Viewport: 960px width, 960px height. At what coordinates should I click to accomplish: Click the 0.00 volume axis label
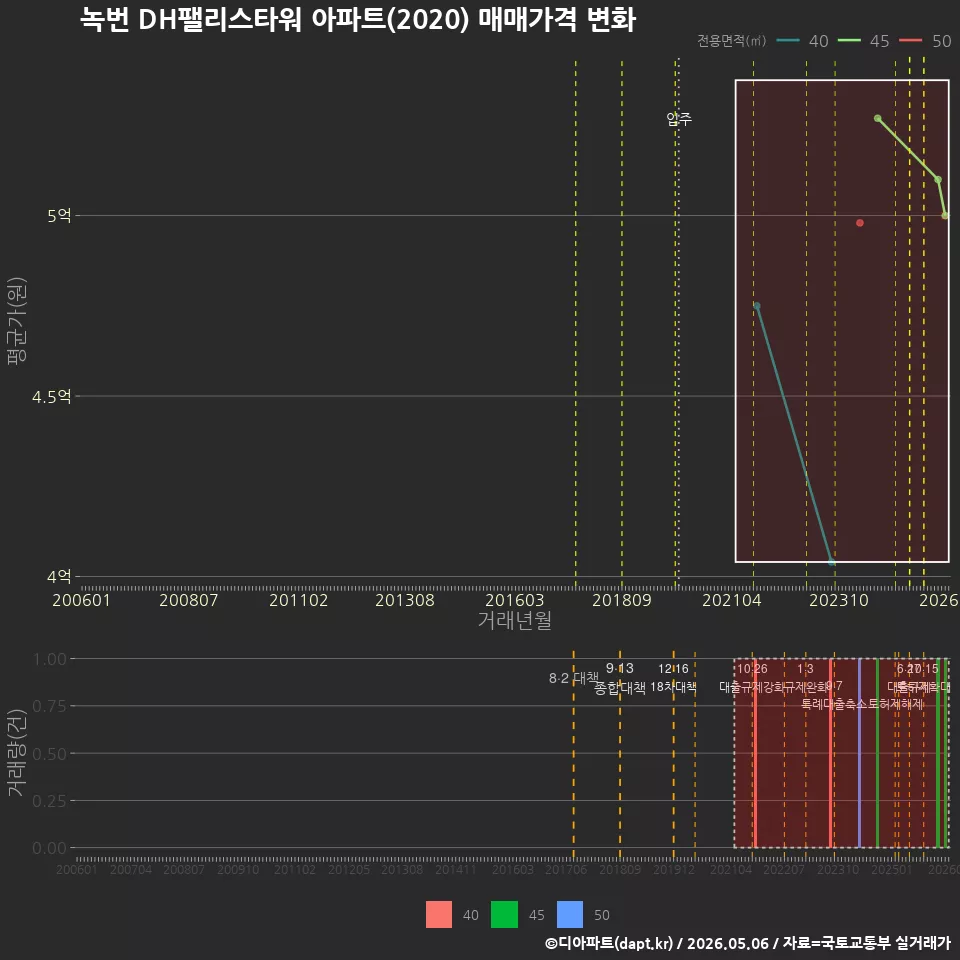pos(50,848)
